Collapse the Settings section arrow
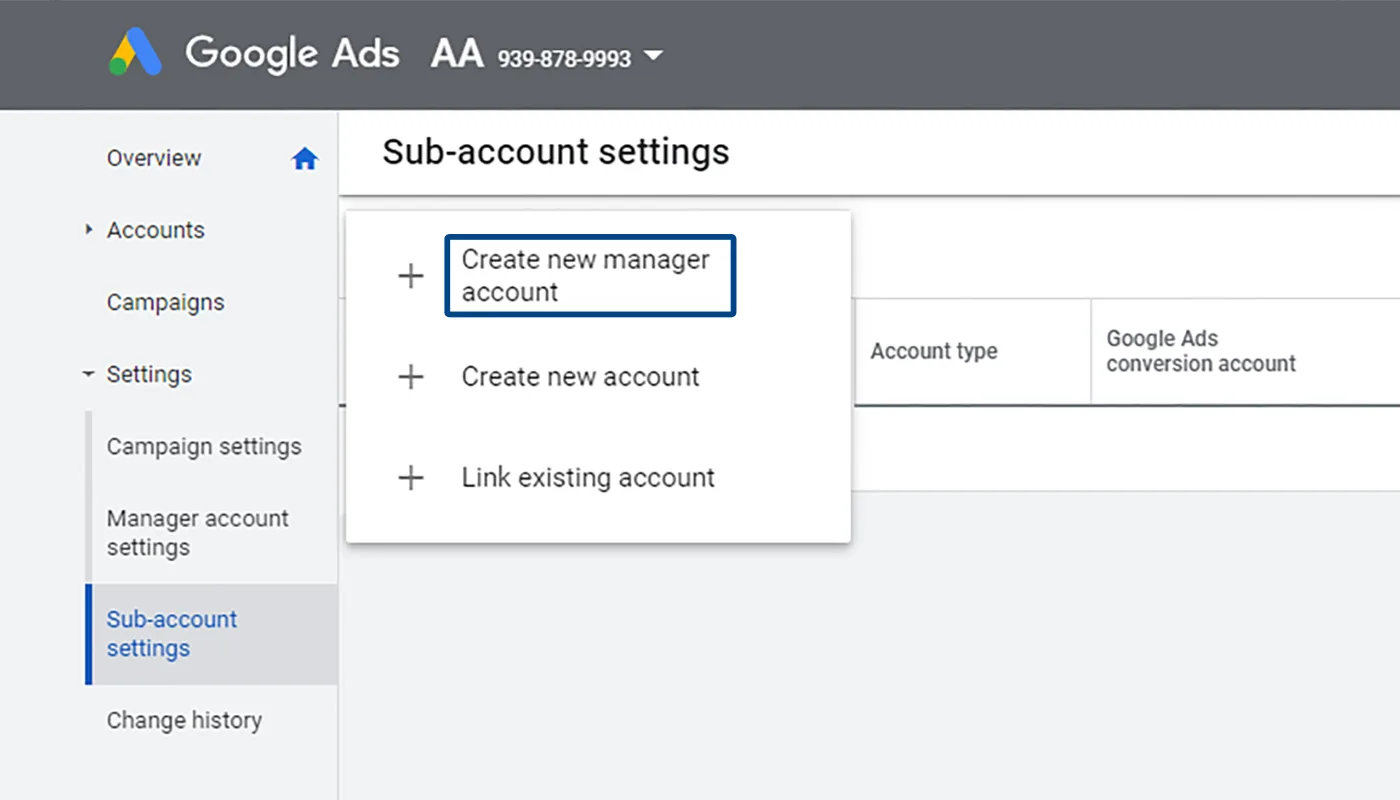Image resolution: width=1400 pixels, height=800 pixels. click(x=88, y=375)
